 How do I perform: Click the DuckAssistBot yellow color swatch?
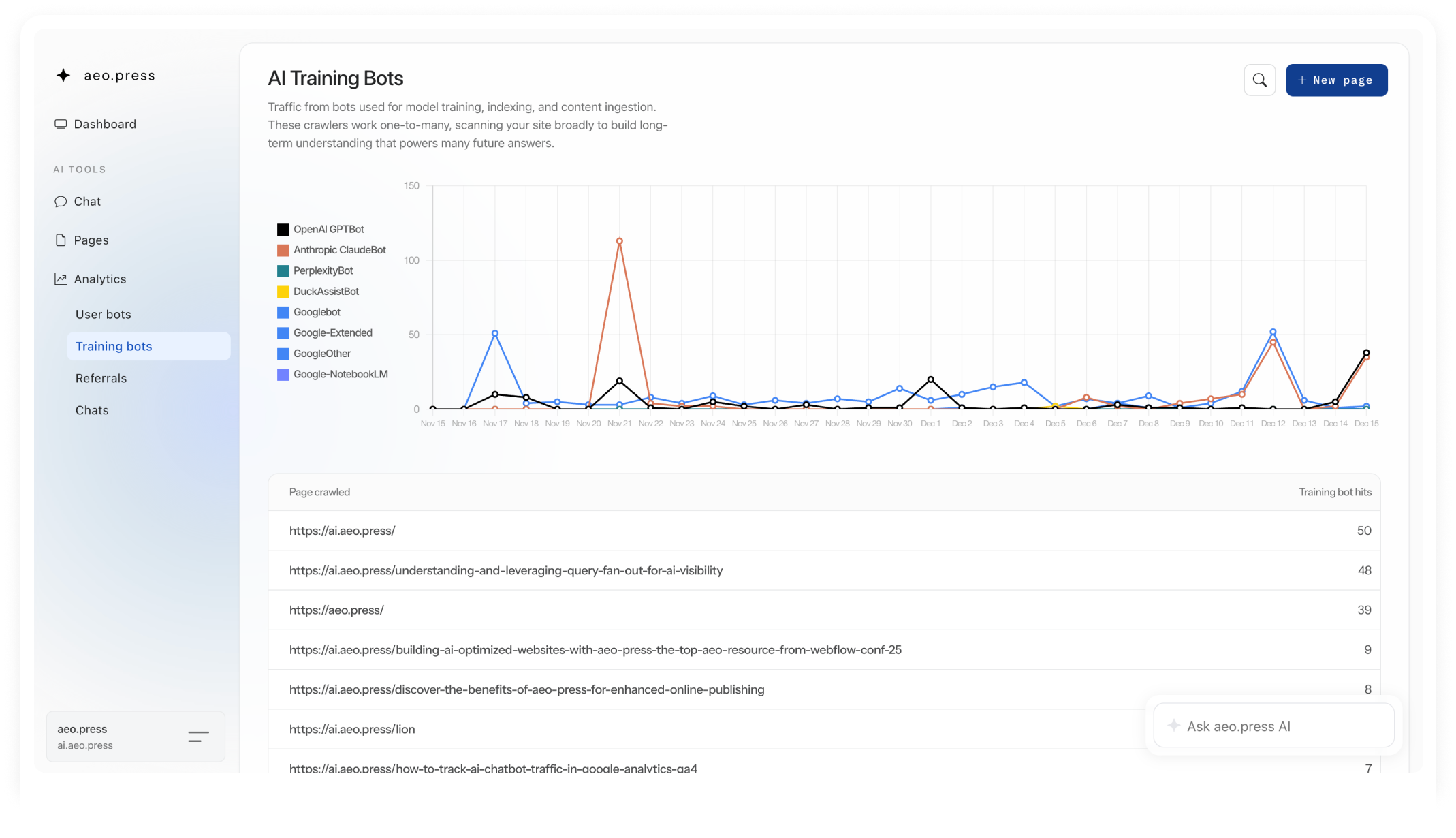click(x=283, y=292)
